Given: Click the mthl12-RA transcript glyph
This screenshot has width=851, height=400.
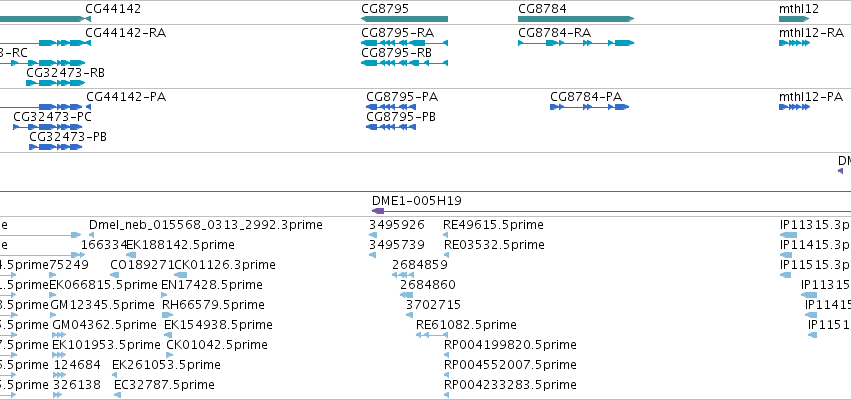Looking at the screenshot, I should tap(794, 43).
